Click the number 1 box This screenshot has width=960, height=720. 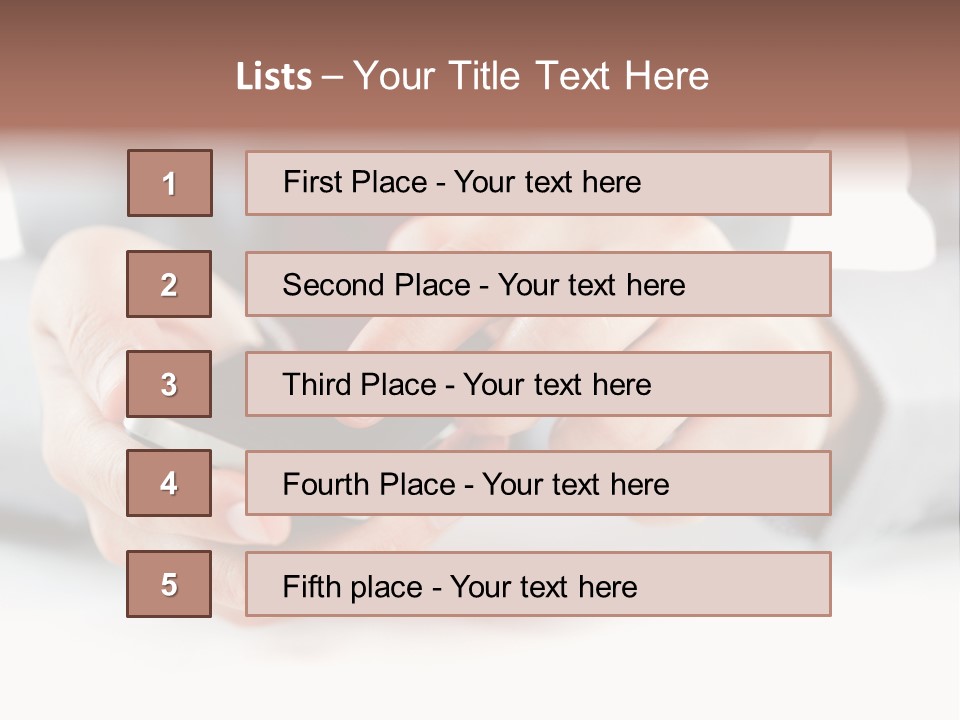[169, 183]
